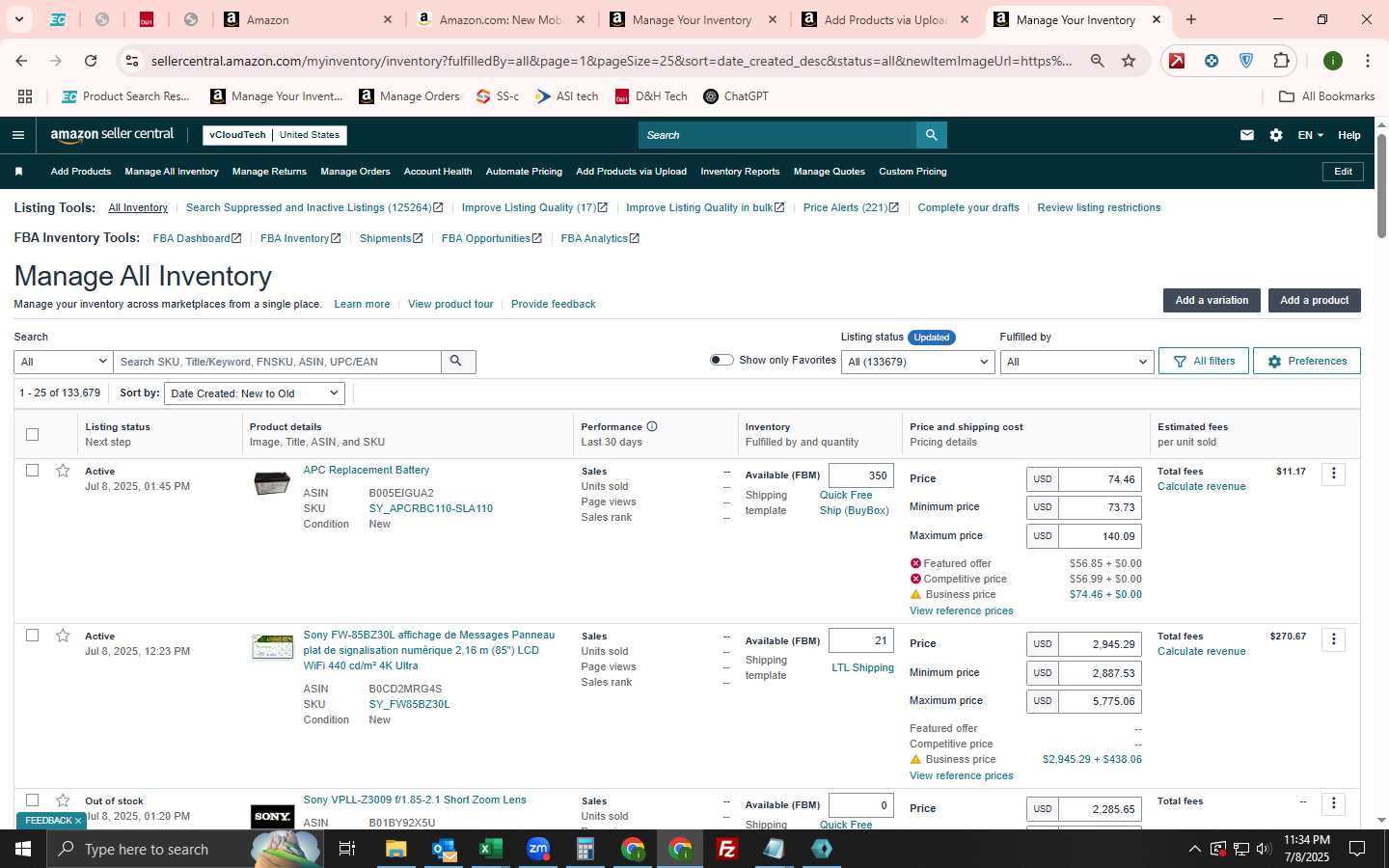
Task: Click the page vertical scrollbar
Action: 1381,188
